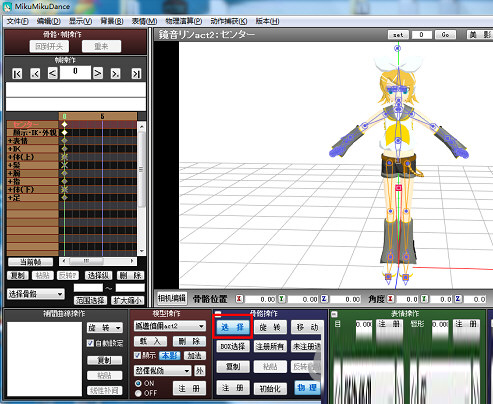Click the green Y icon for bone position
The width and height of the screenshot is (493, 404).
pyautogui.click(x=282, y=299)
